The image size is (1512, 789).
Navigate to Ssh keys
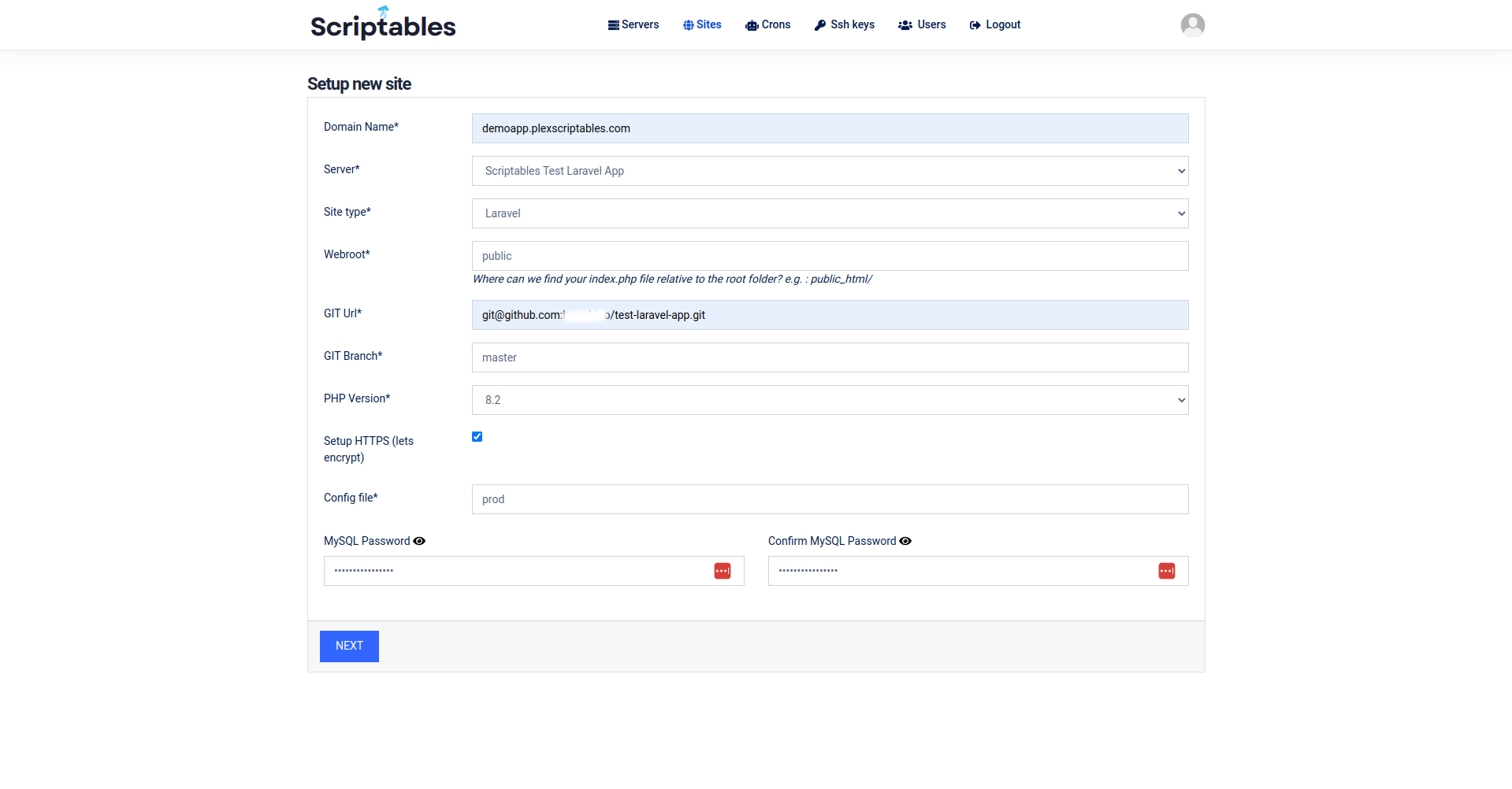pos(844,25)
